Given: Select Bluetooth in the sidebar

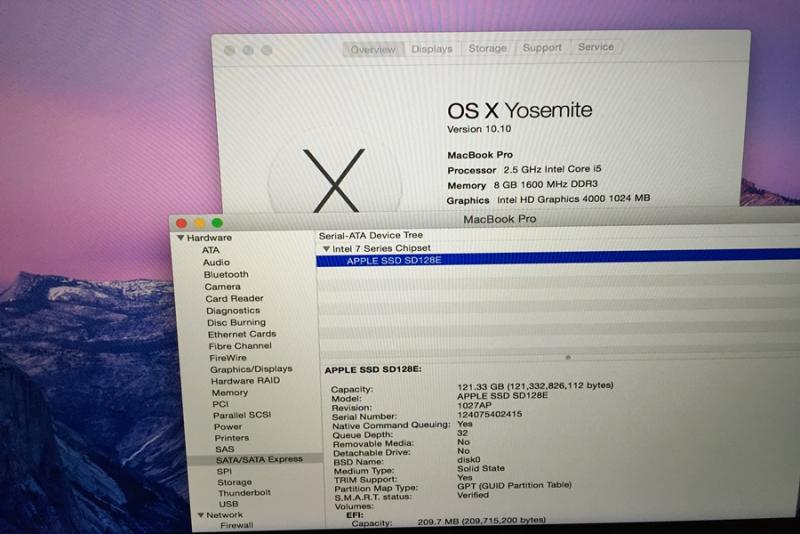Looking at the screenshot, I should coord(226,274).
